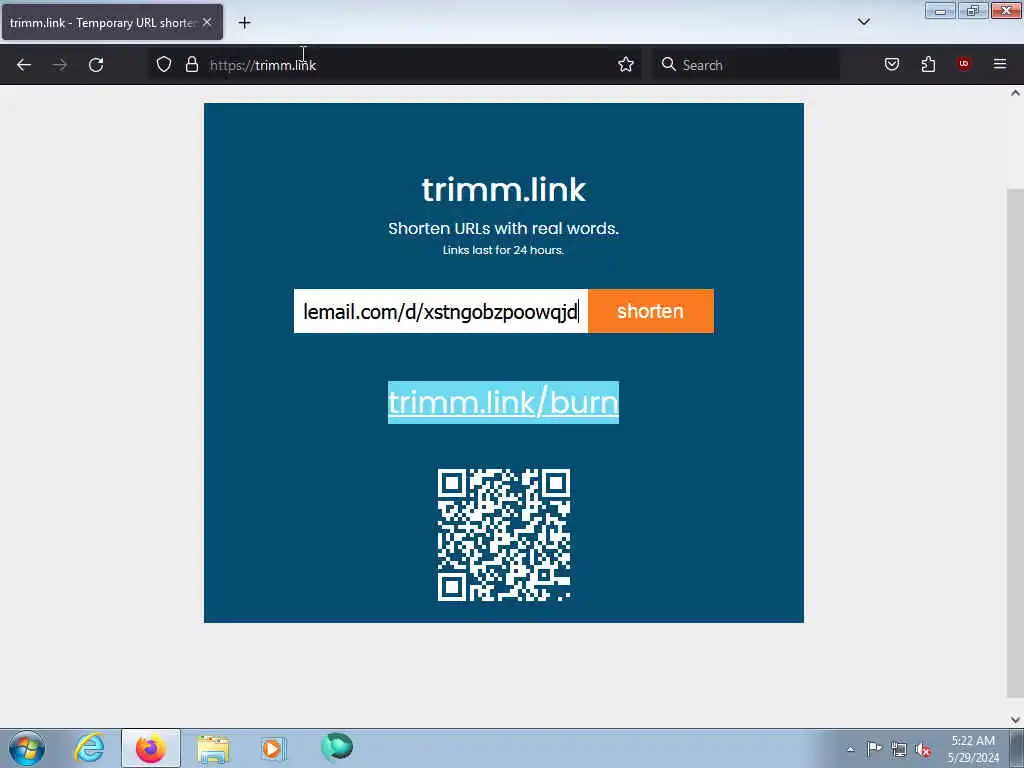Expand the list all tabs chevron
The width and height of the screenshot is (1024, 768).
[x=863, y=22]
